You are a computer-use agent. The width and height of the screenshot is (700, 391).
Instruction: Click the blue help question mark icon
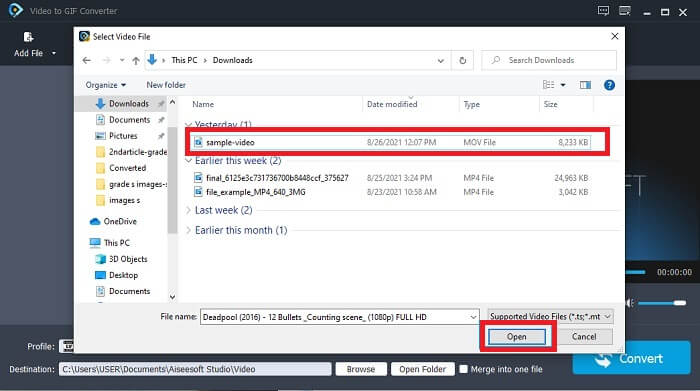click(609, 85)
